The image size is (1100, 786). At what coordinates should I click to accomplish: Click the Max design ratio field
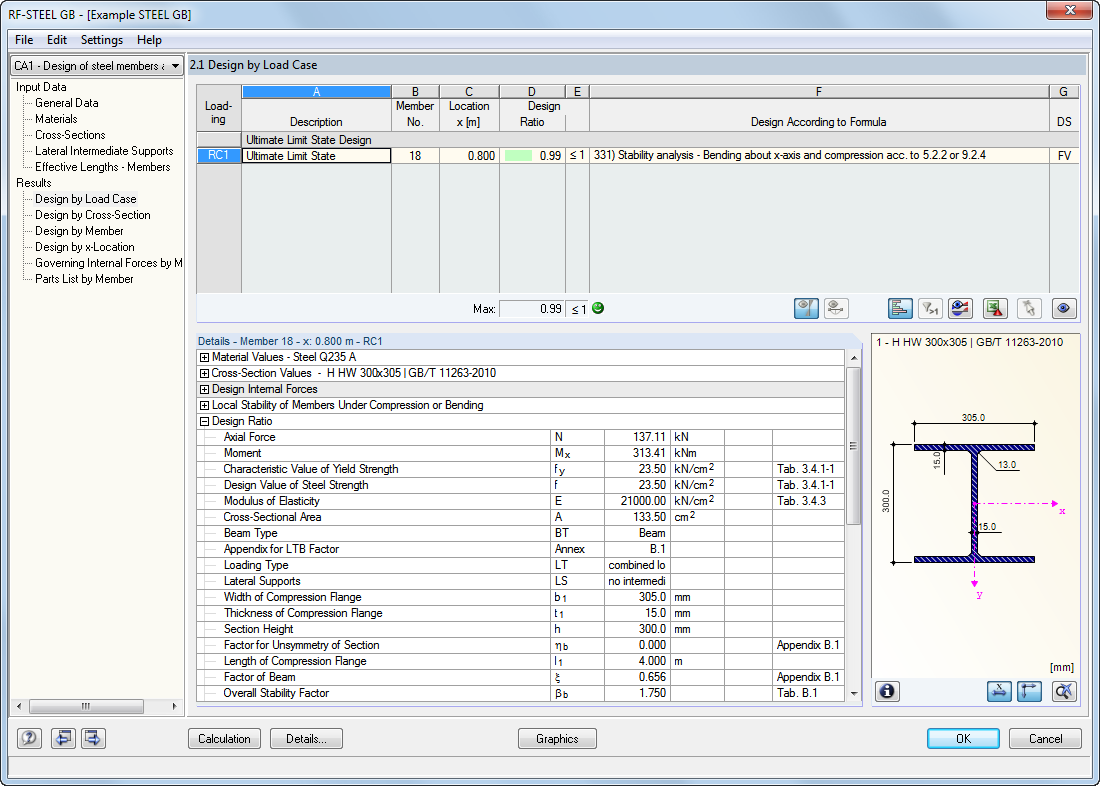tap(532, 309)
